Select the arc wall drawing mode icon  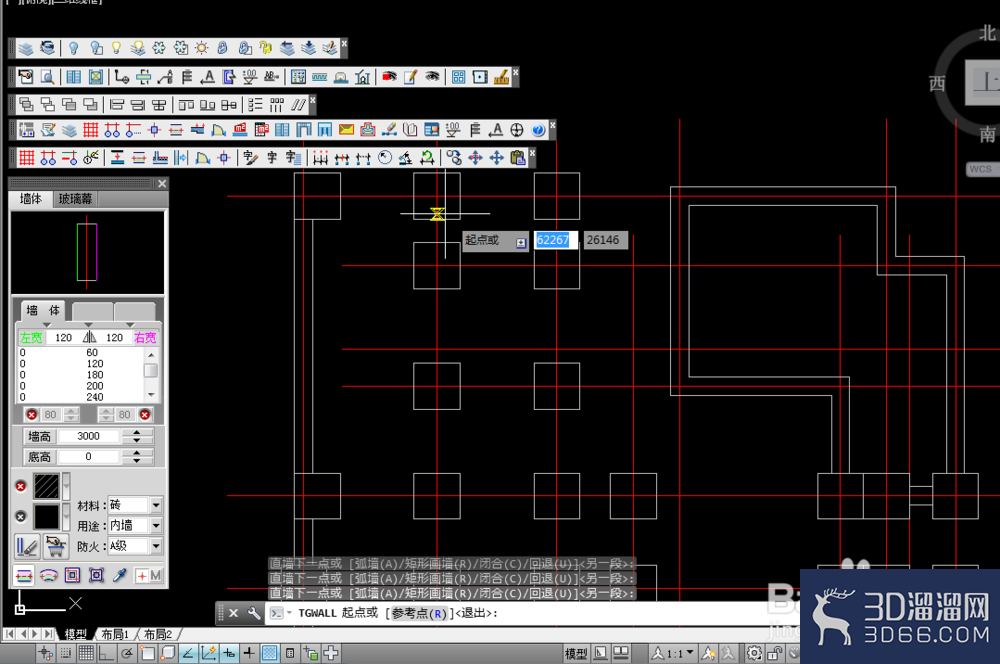click(48, 576)
